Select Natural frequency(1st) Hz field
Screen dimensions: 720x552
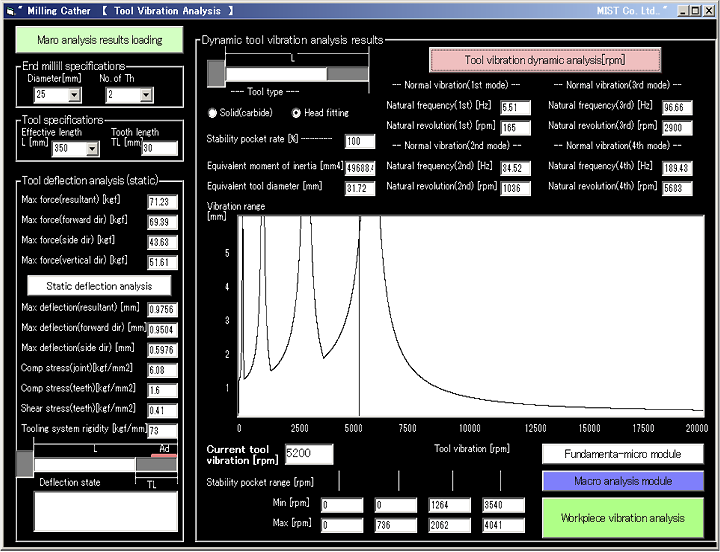(x=514, y=107)
